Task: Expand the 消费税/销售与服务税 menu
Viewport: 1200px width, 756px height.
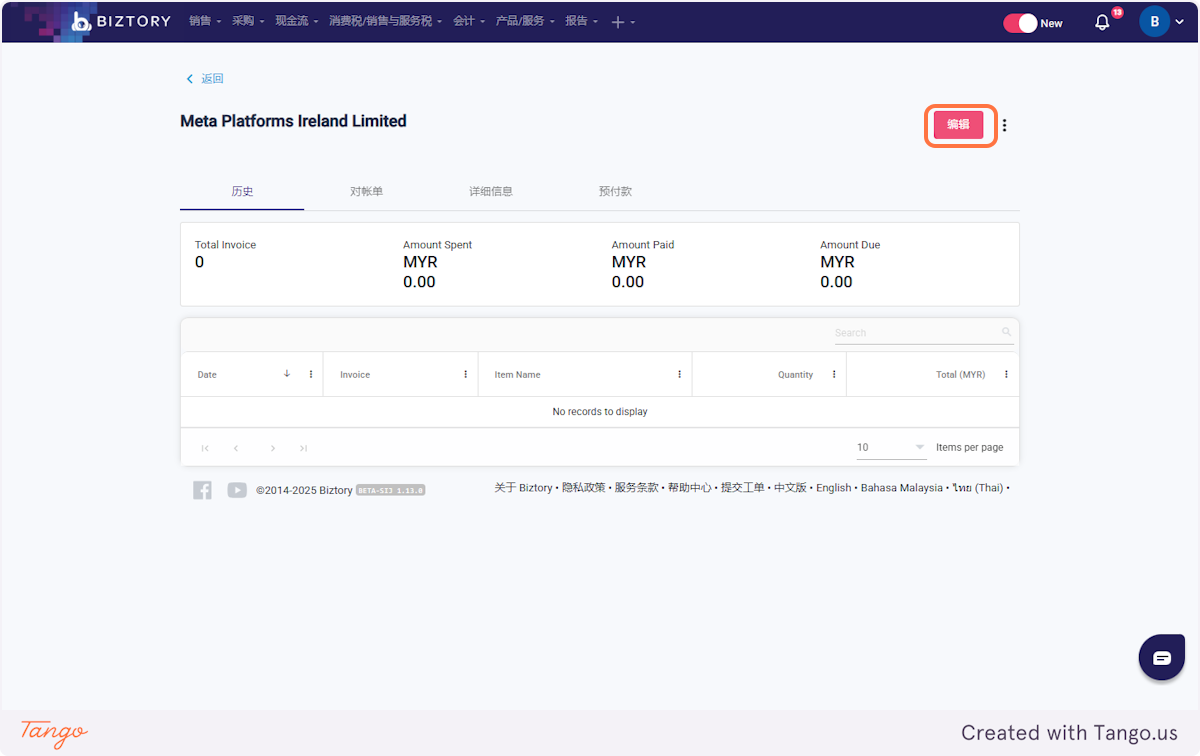Action: [x=386, y=21]
